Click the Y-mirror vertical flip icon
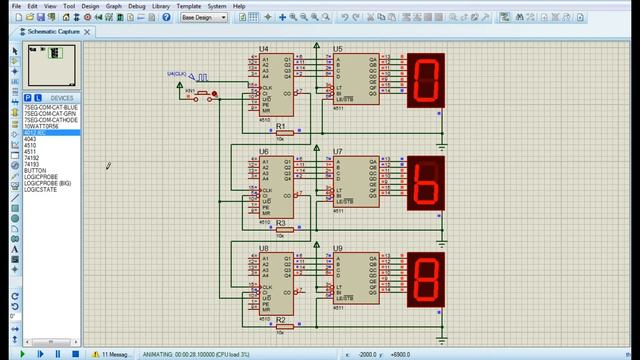This screenshot has width=640, height=360. pyautogui.click(x=15, y=339)
